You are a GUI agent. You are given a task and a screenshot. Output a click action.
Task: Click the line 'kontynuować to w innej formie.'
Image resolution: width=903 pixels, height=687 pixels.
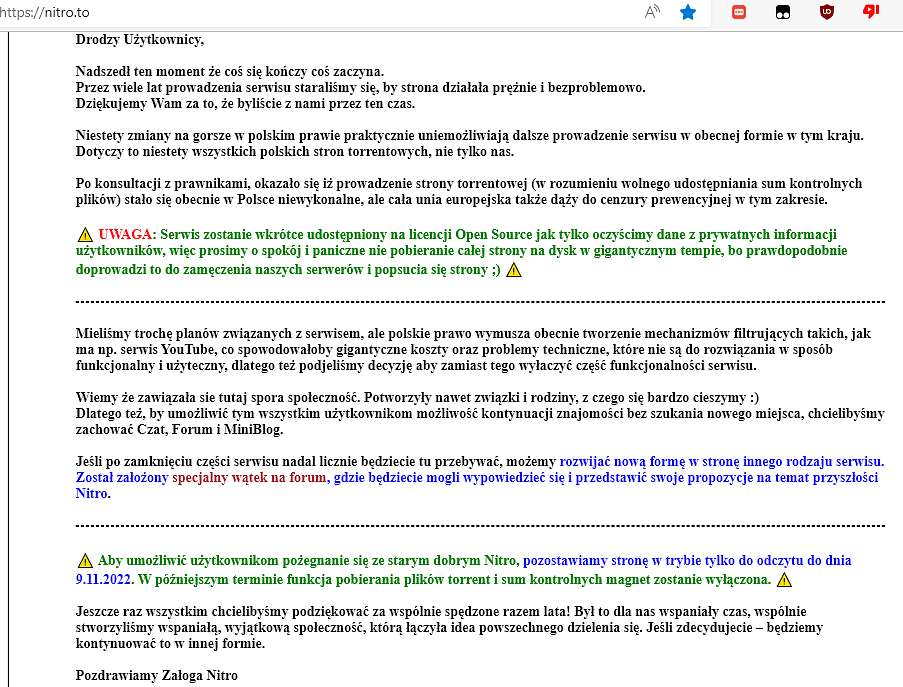tap(170, 643)
